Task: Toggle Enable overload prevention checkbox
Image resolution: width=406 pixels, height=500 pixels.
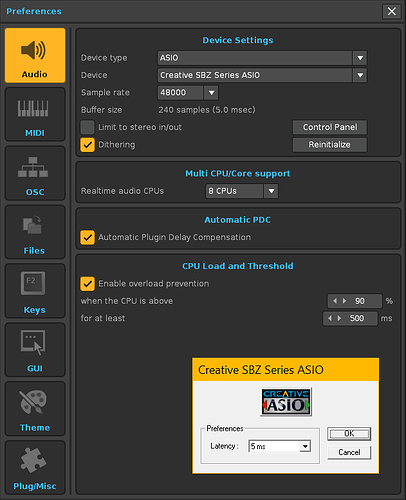Action: click(x=87, y=284)
